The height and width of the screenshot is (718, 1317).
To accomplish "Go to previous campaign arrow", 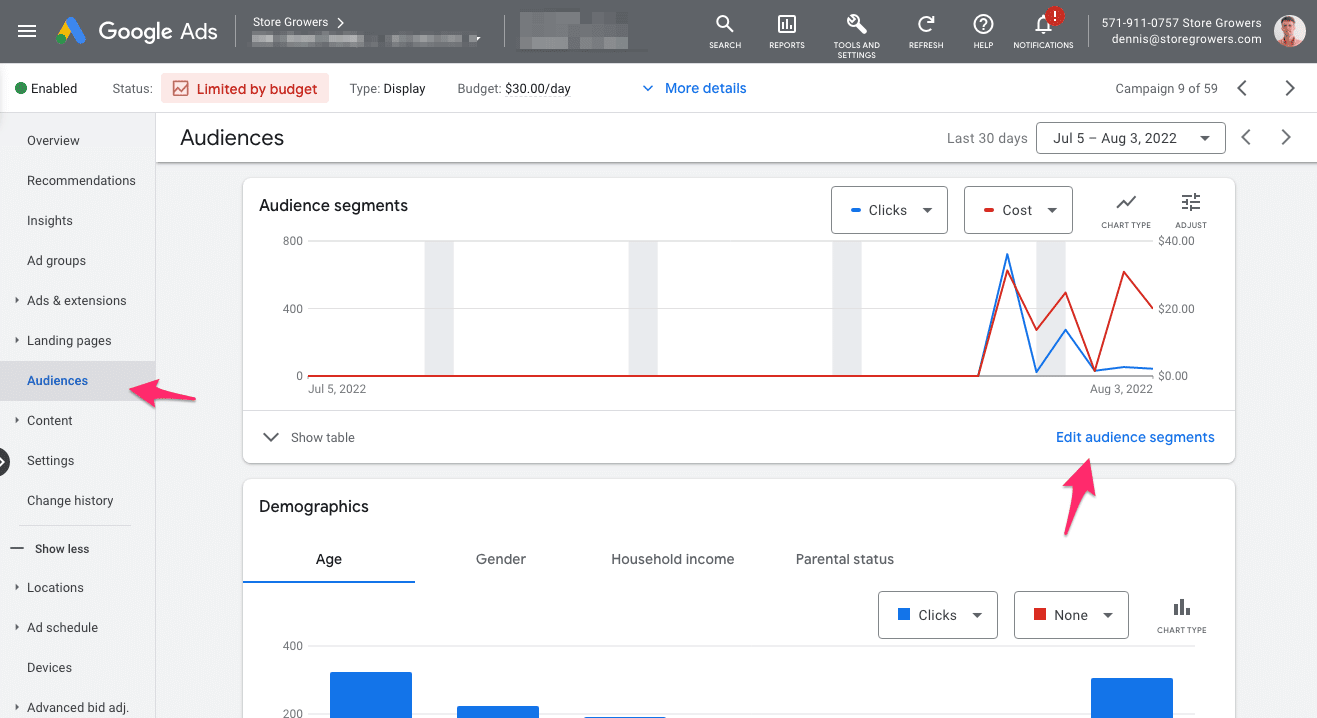I will point(1242,88).
